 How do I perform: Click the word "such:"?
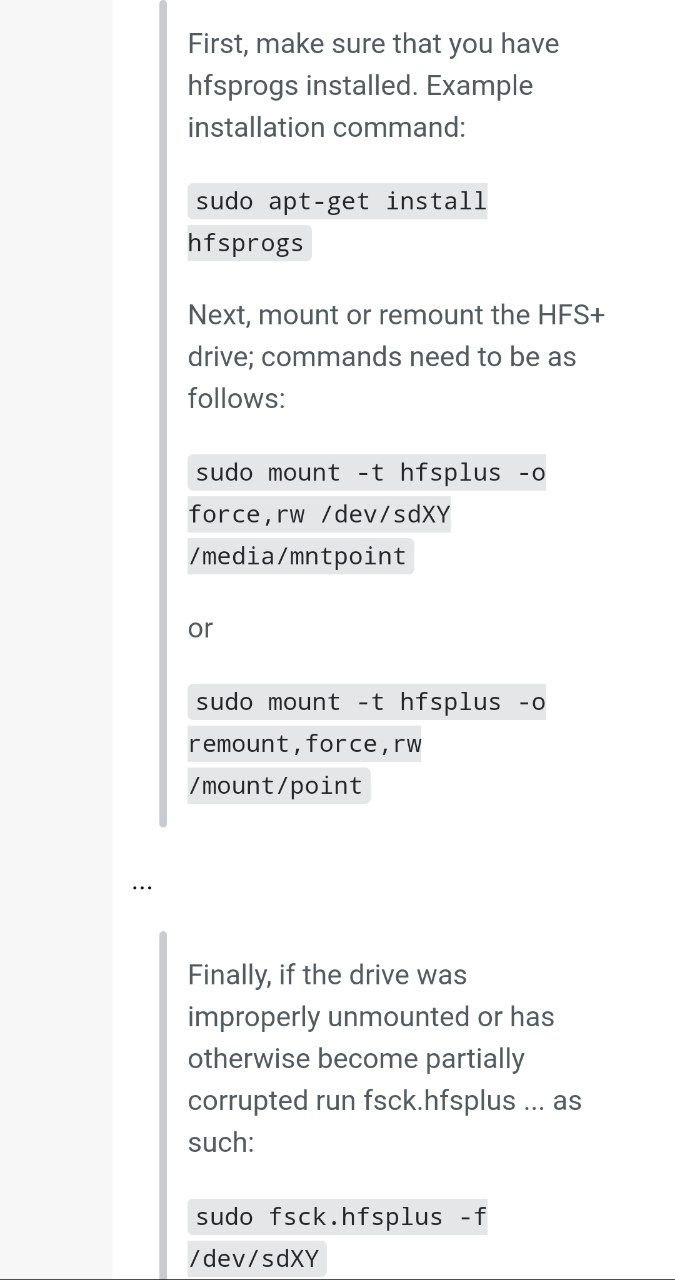(x=221, y=1142)
